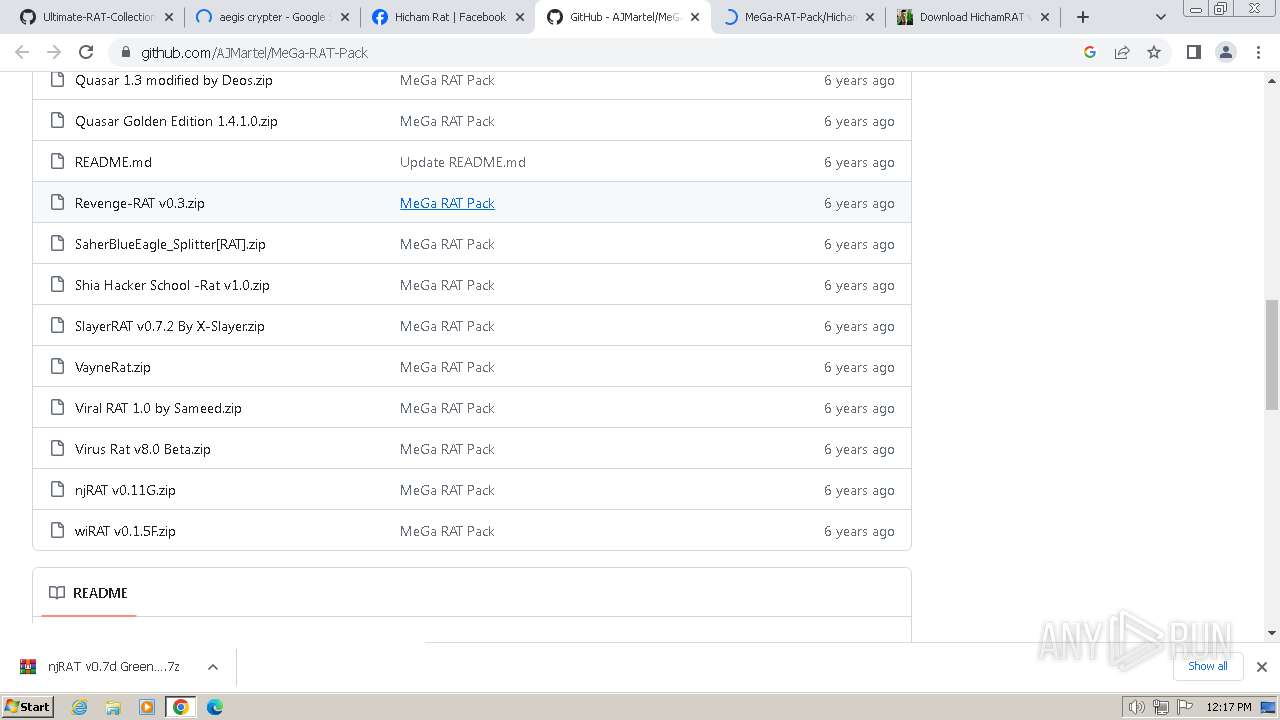Open SlayerRAT v0.7.2 By X-Slayer.zip
1280x720 pixels.
pos(169,326)
